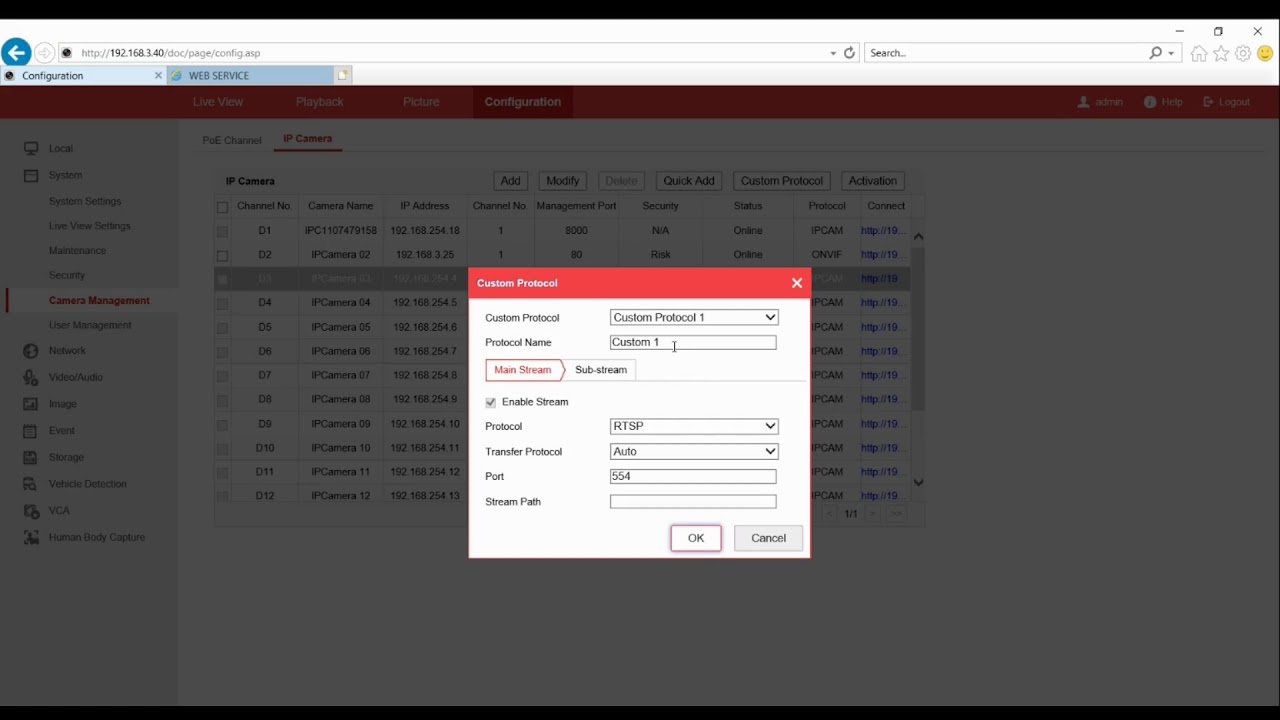Click Cancel in Custom Protocol dialog

point(769,538)
